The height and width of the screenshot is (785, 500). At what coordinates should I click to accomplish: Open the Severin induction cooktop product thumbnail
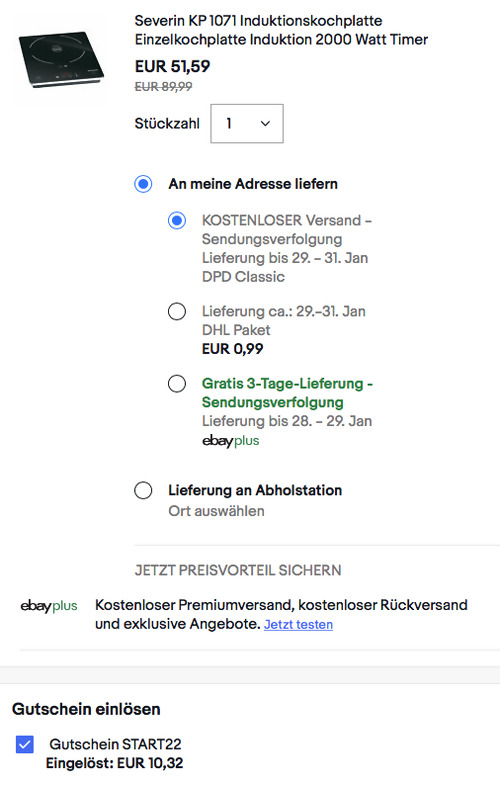(x=61, y=61)
